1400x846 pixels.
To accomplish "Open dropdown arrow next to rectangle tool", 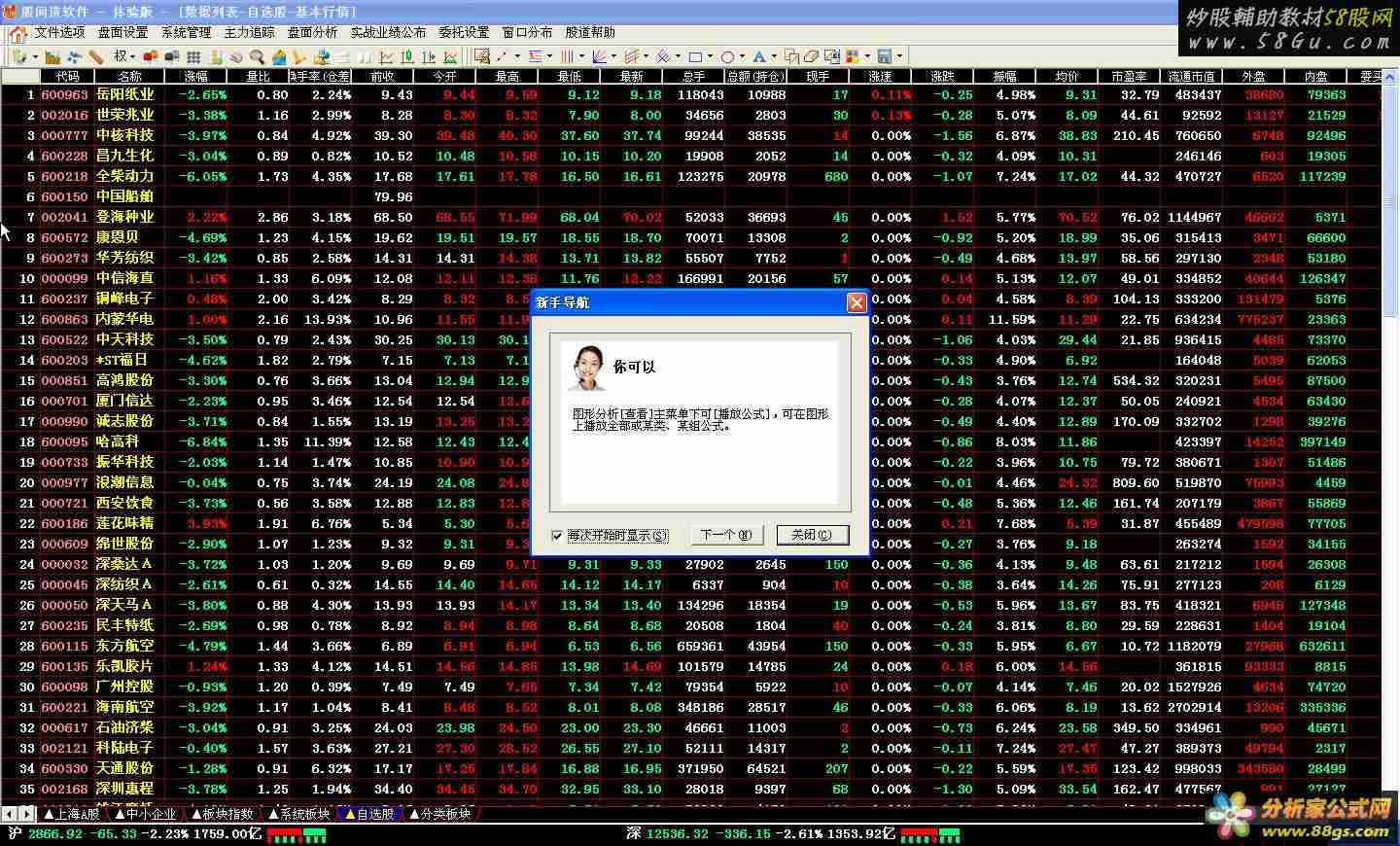I will pyautogui.click(x=710, y=56).
